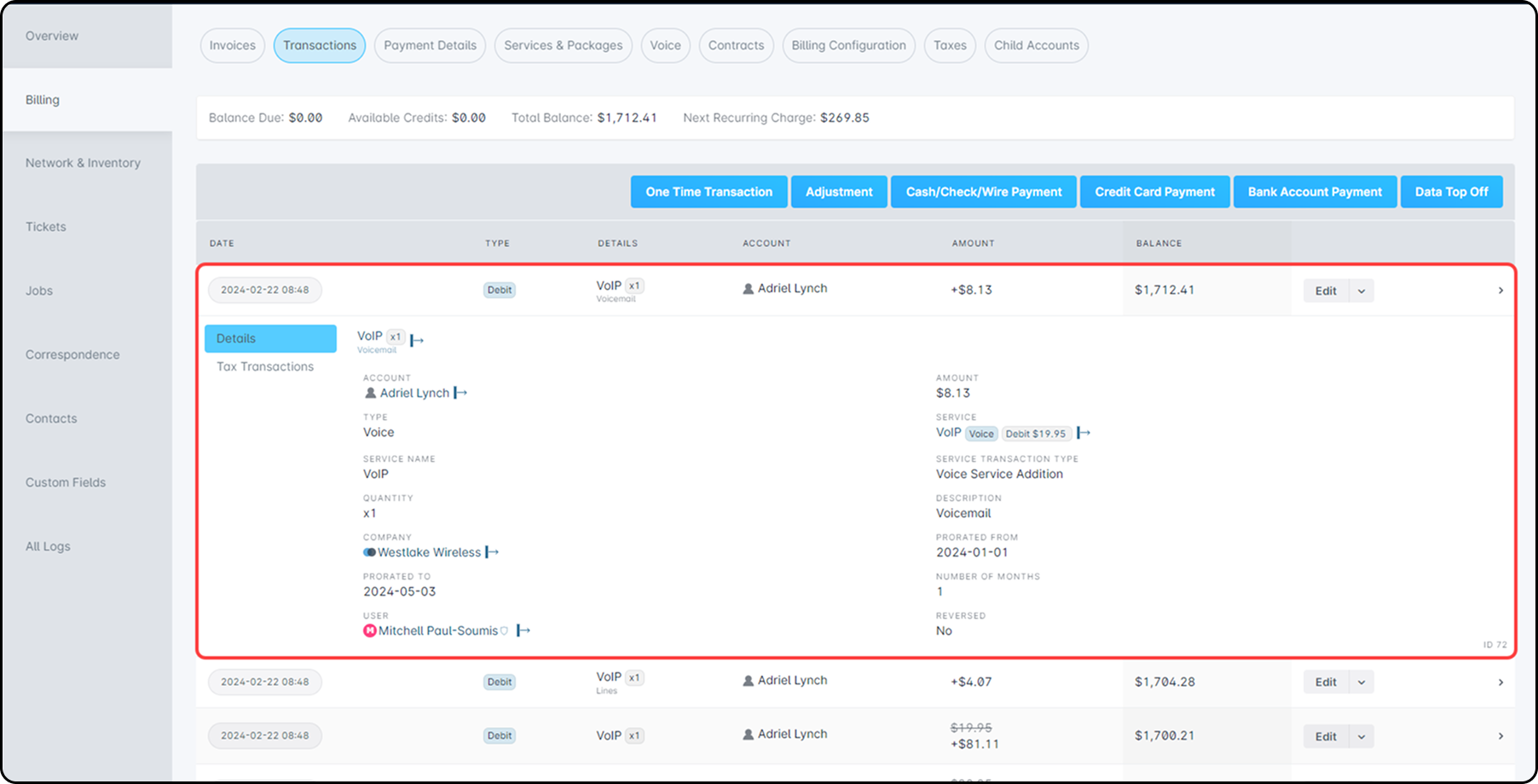
Task: Click the Voice badge under Service
Action: [x=981, y=434]
